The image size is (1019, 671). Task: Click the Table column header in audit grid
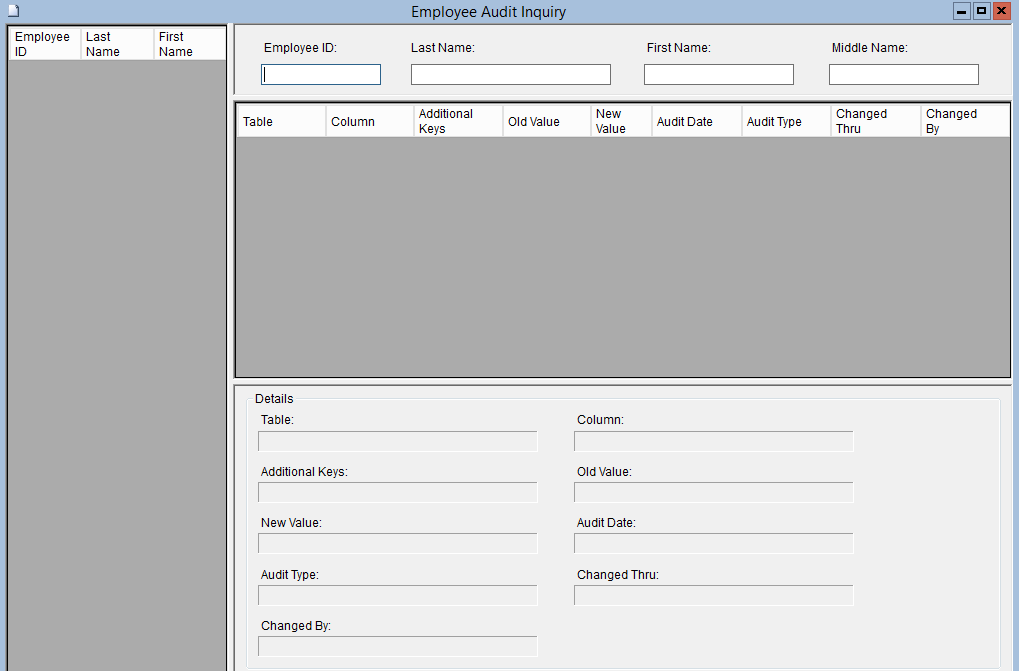click(281, 121)
